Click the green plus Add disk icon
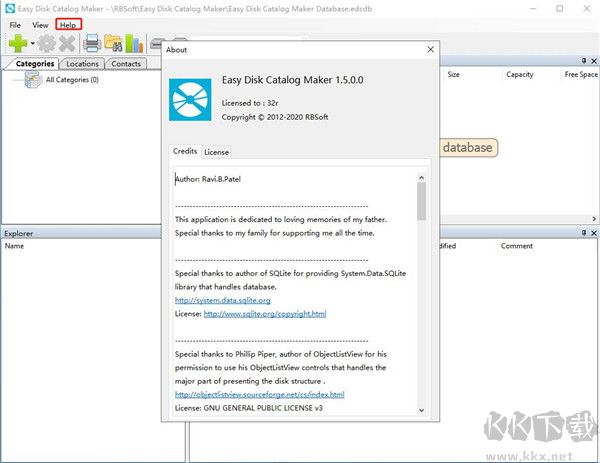Image resolution: width=600 pixels, height=463 pixels. 18,43
